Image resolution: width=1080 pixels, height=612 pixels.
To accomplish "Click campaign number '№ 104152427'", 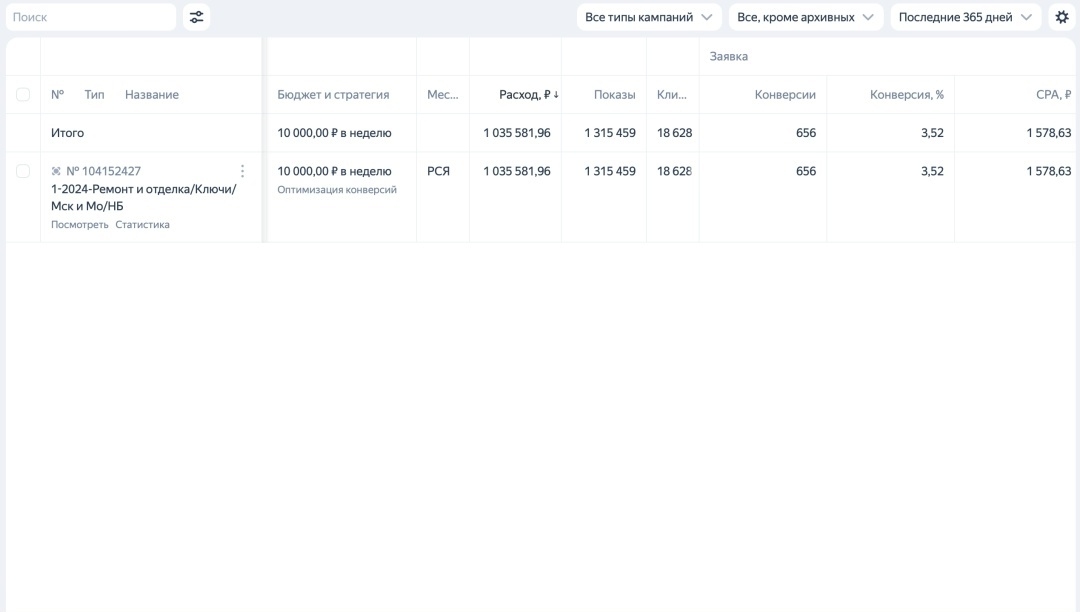I will (103, 171).
